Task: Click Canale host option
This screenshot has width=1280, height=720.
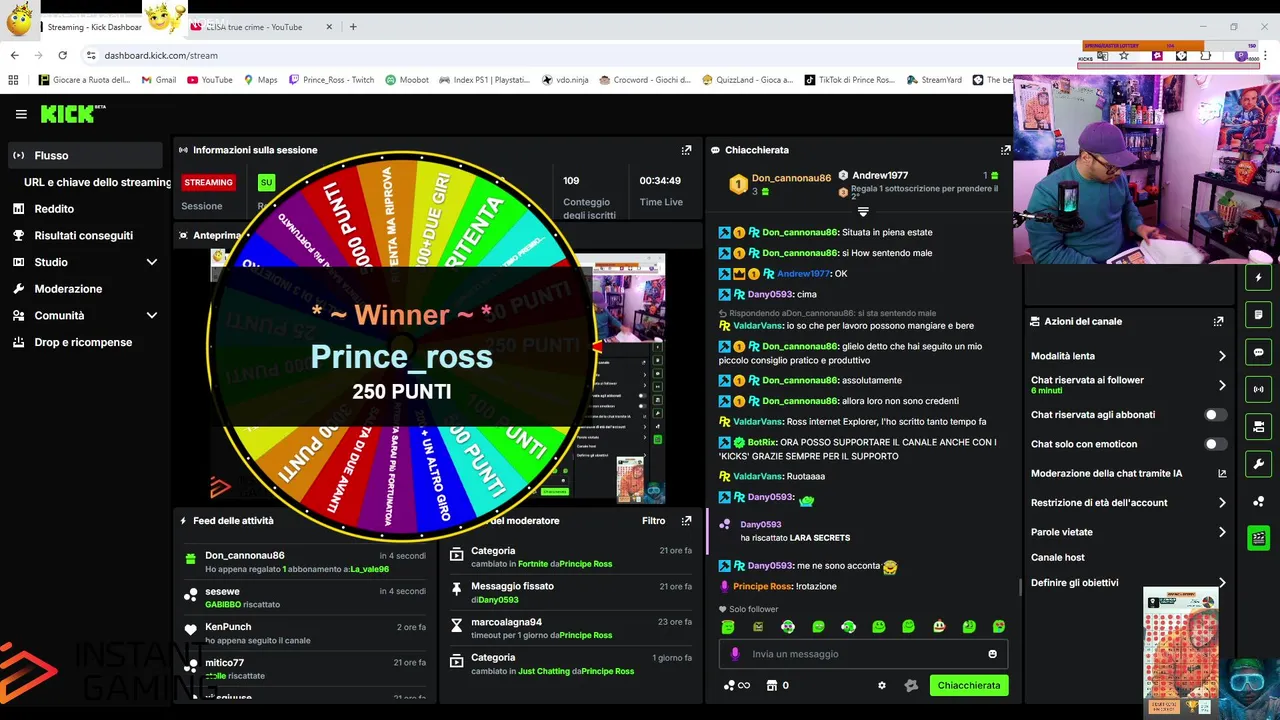Action: pyautogui.click(x=1058, y=557)
